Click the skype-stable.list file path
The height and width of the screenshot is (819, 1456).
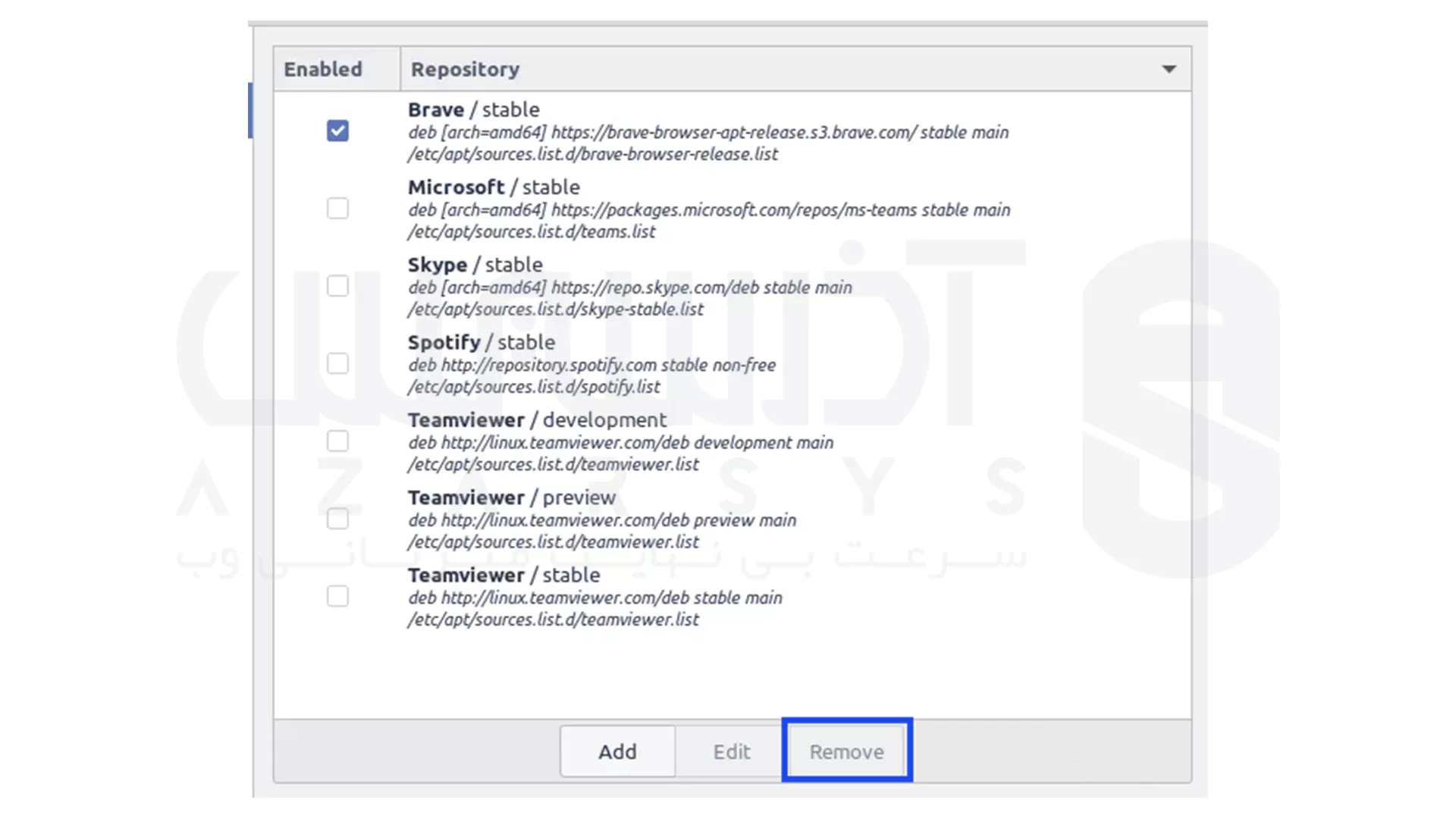click(556, 309)
